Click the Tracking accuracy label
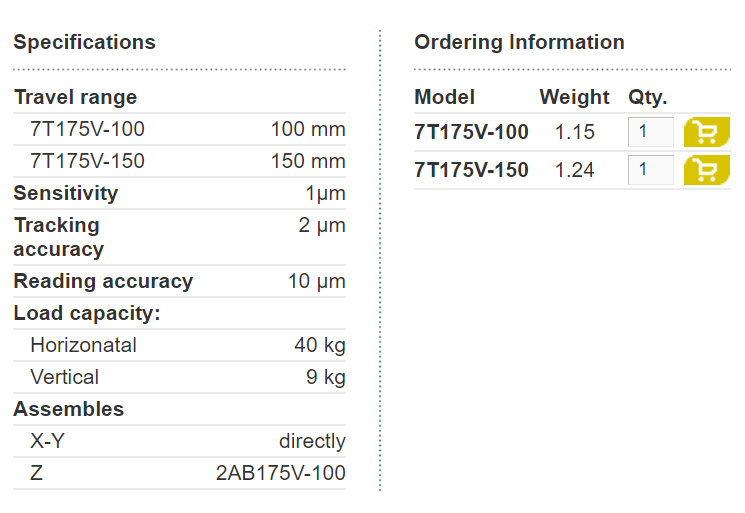 (x=58, y=237)
